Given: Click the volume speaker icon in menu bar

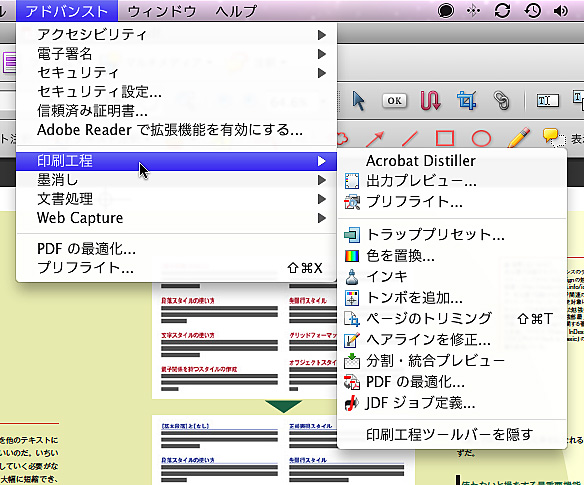Looking at the screenshot, I should (561, 10).
